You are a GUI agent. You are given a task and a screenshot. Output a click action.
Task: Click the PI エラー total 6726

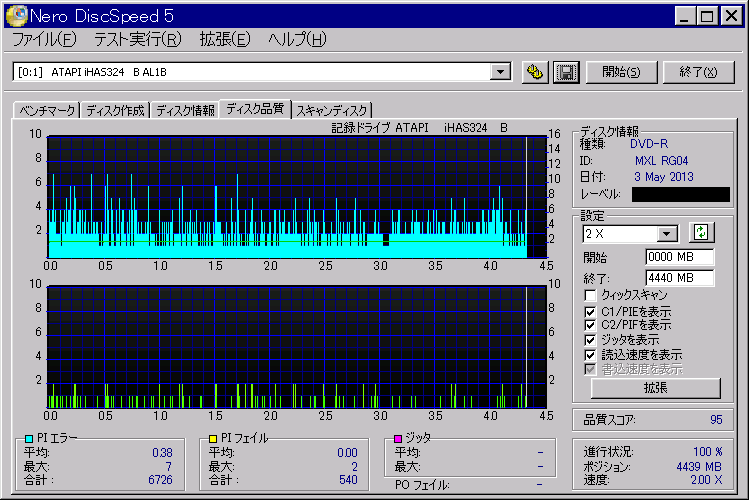coord(160,479)
